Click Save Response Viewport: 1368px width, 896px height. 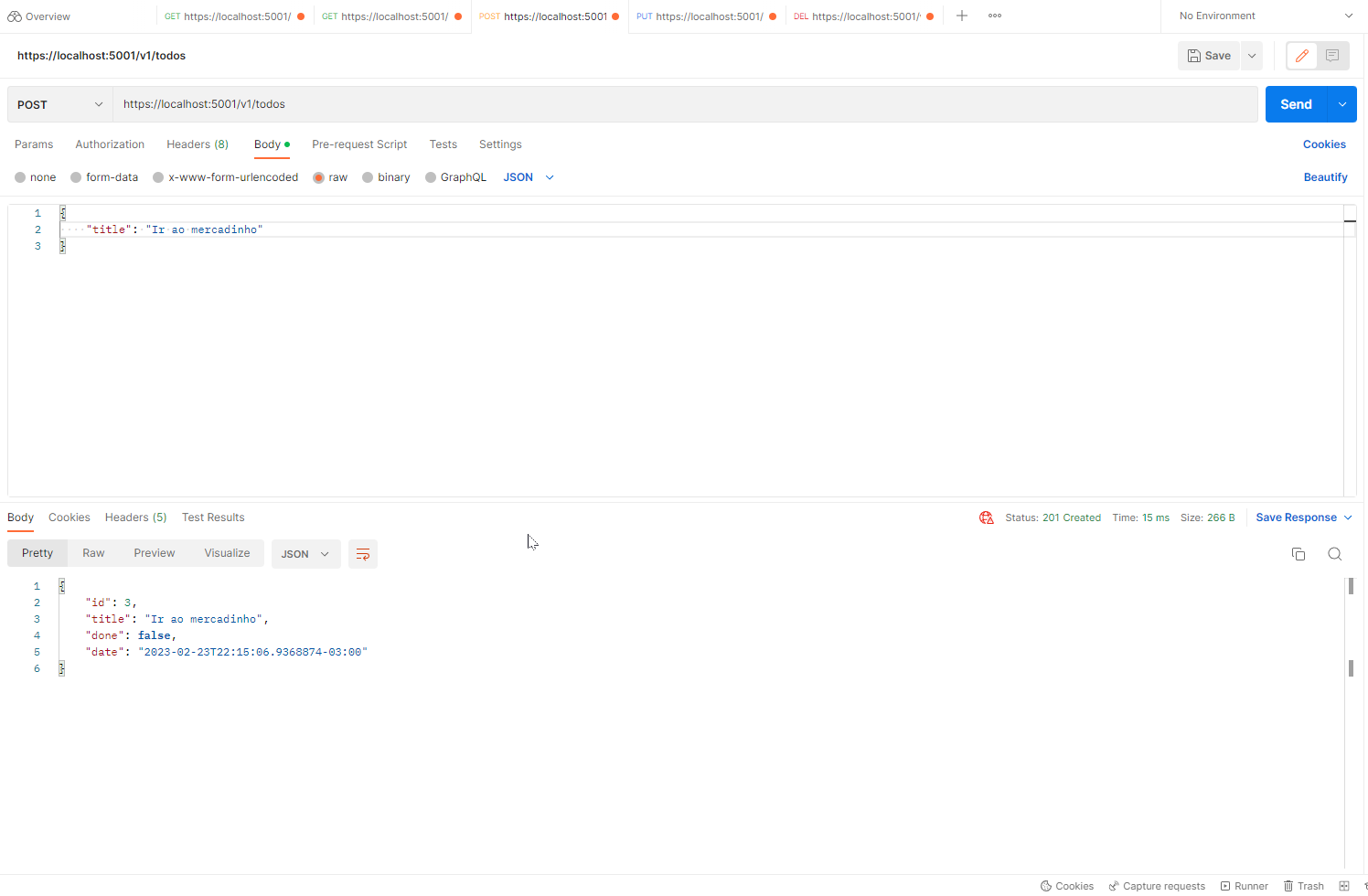(x=1296, y=517)
